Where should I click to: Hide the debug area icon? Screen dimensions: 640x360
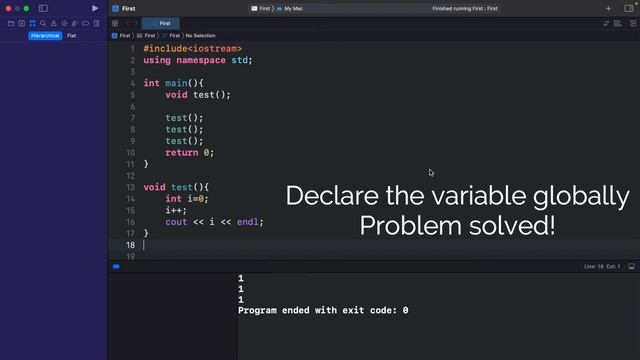point(631,267)
